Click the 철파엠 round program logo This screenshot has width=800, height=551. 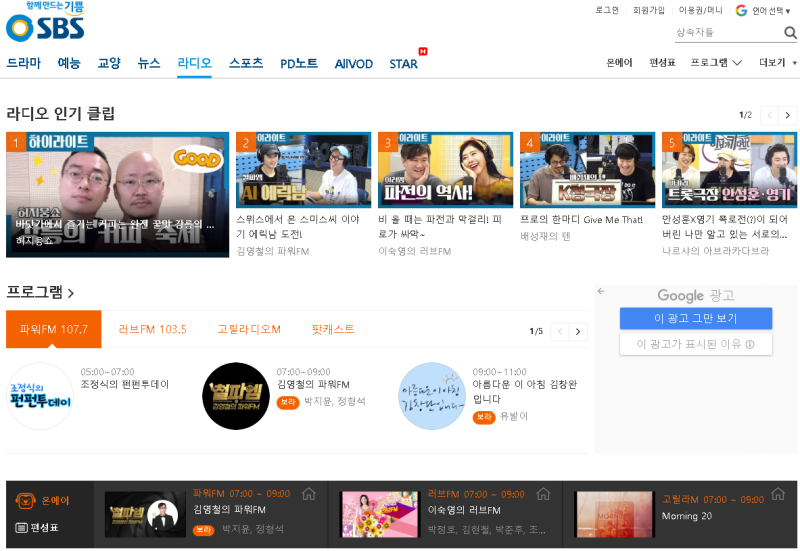pyautogui.click(x=236, y=396)
